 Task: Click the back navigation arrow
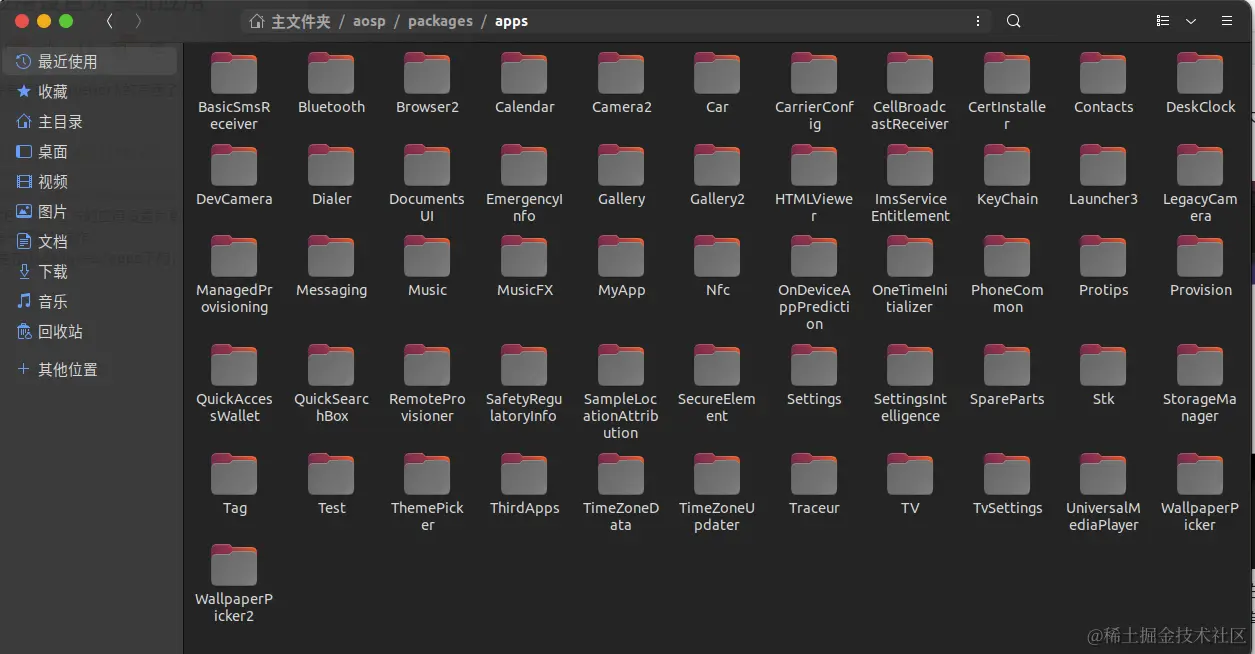click(109, 20)
